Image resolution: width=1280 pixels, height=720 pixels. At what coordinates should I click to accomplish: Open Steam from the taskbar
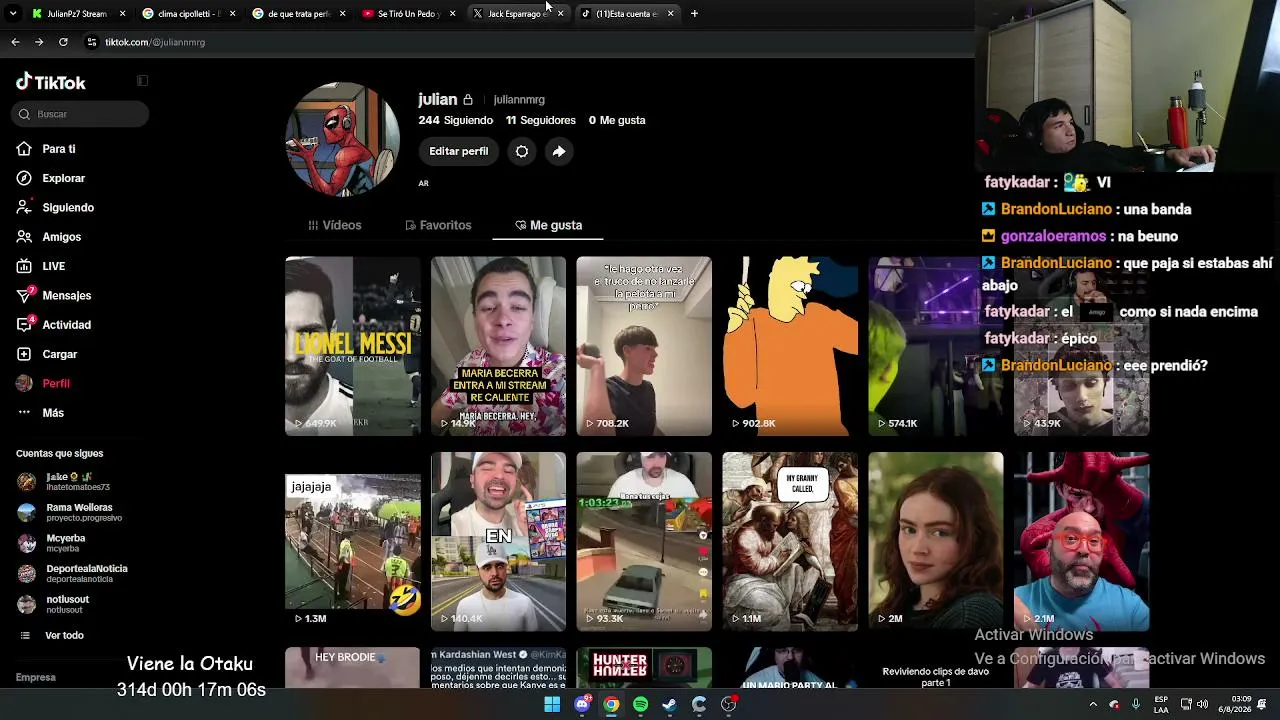pyautogui.click(x=670, y=704)
